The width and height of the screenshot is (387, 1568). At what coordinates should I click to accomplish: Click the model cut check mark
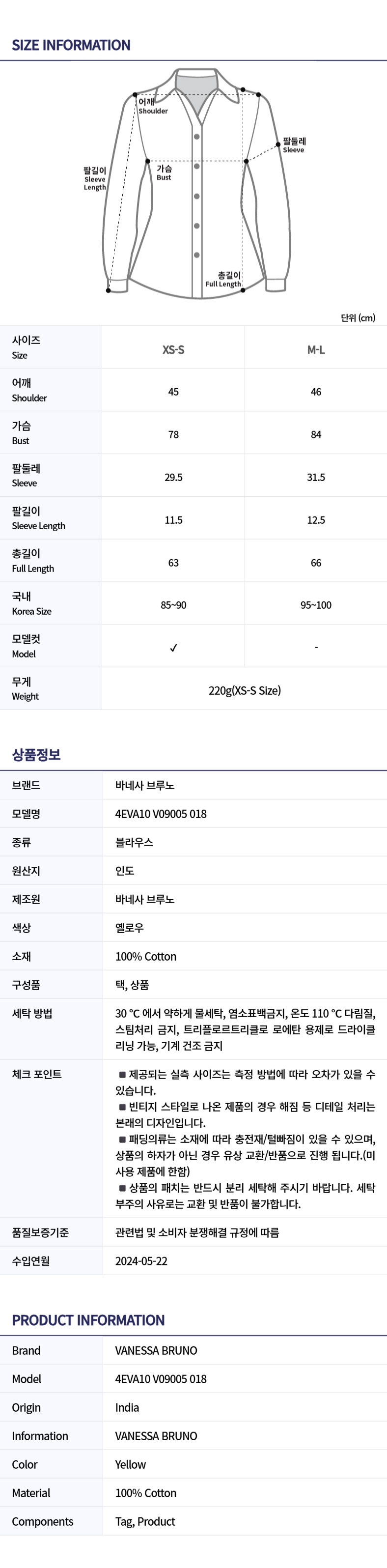point(173,648)
